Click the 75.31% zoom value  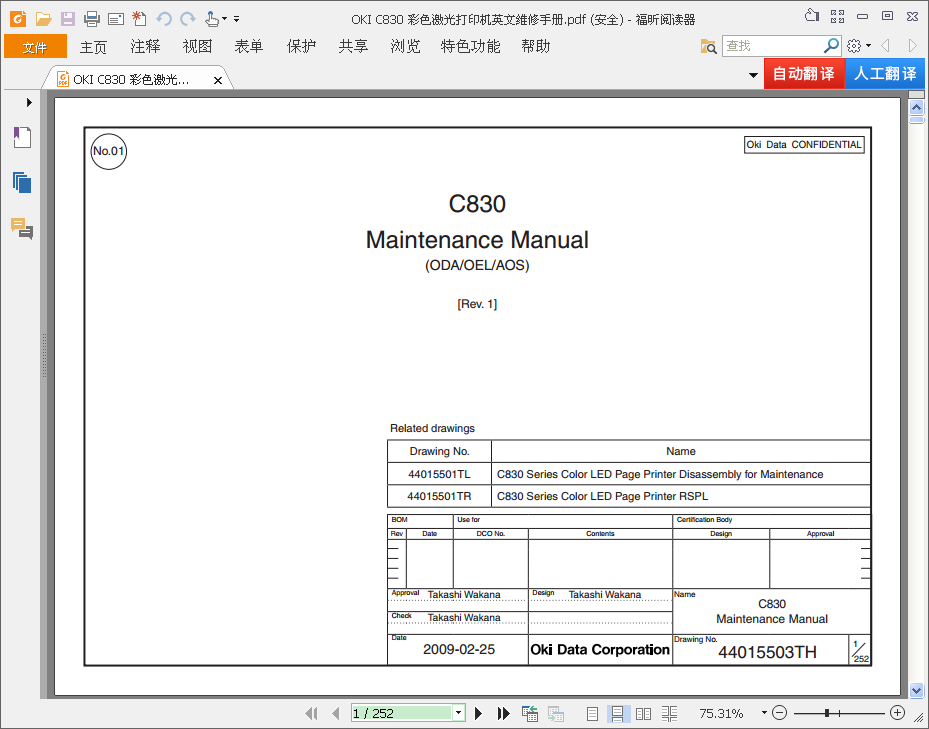[x=721, y=713]
